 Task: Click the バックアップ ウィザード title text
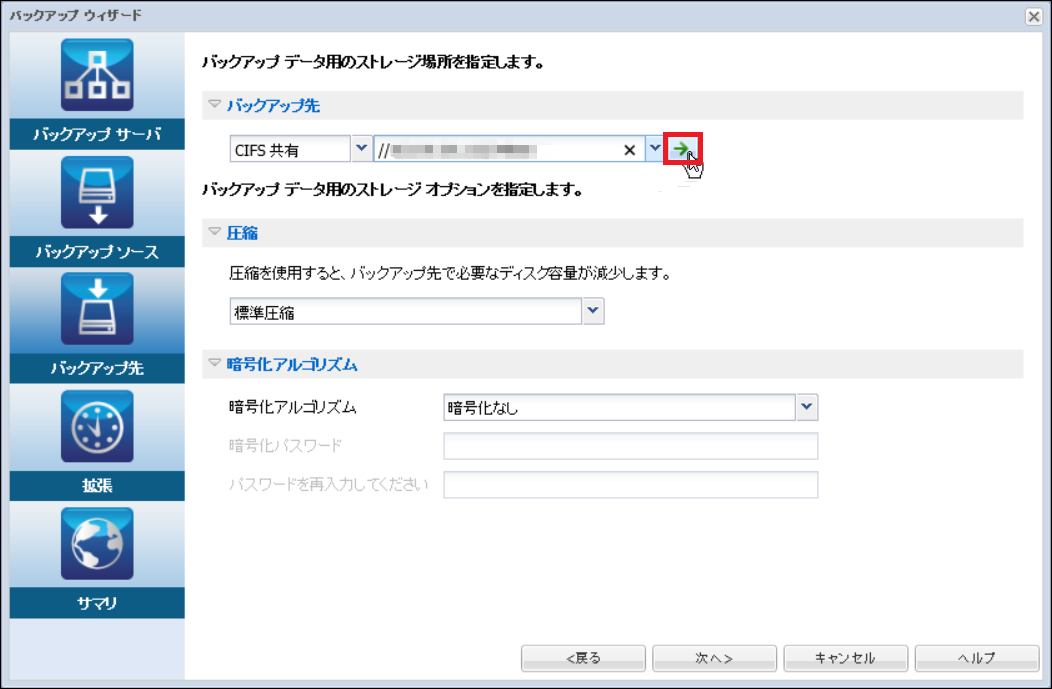(76, 15)
